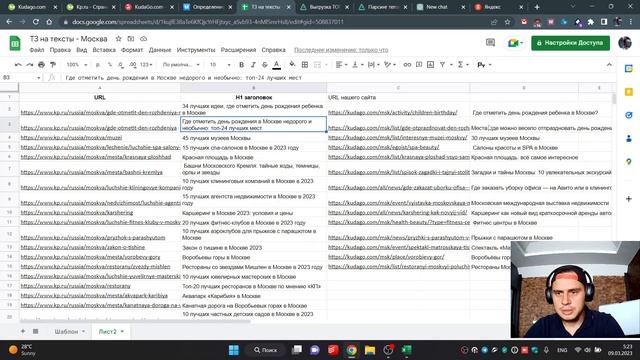Switch to the Шаблон sheet tab
640x360 pixels.
coord(66,331)
